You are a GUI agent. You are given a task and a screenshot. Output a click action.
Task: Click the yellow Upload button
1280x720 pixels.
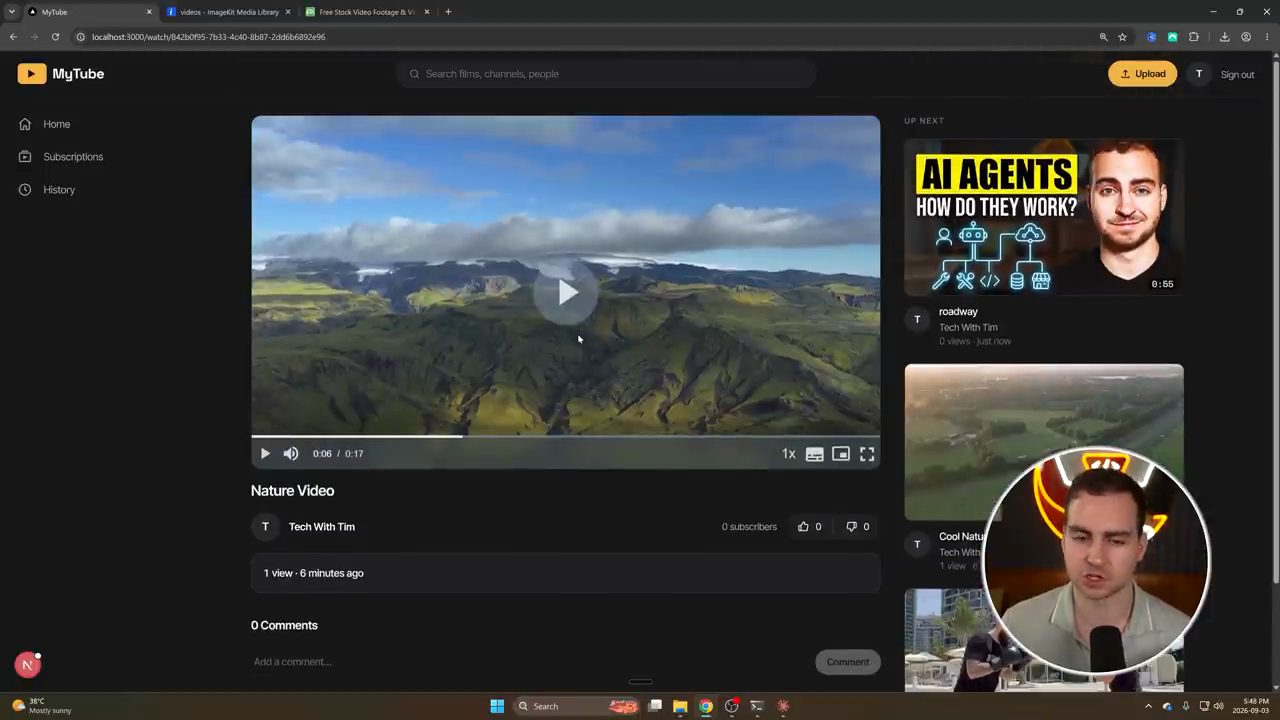1142,74
